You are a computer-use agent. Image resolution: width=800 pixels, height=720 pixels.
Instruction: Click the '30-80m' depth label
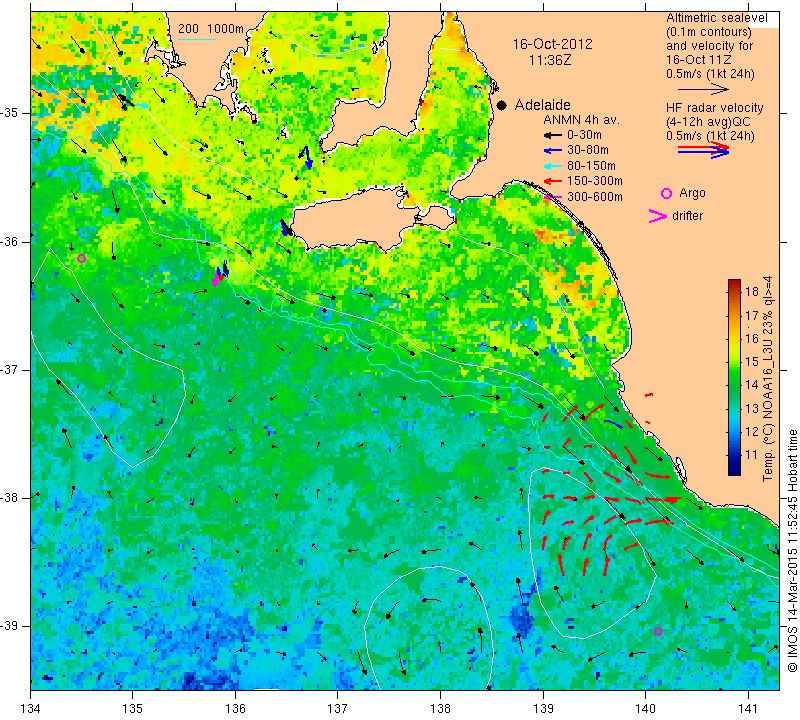pyautogui.click(x=588, y=150)
